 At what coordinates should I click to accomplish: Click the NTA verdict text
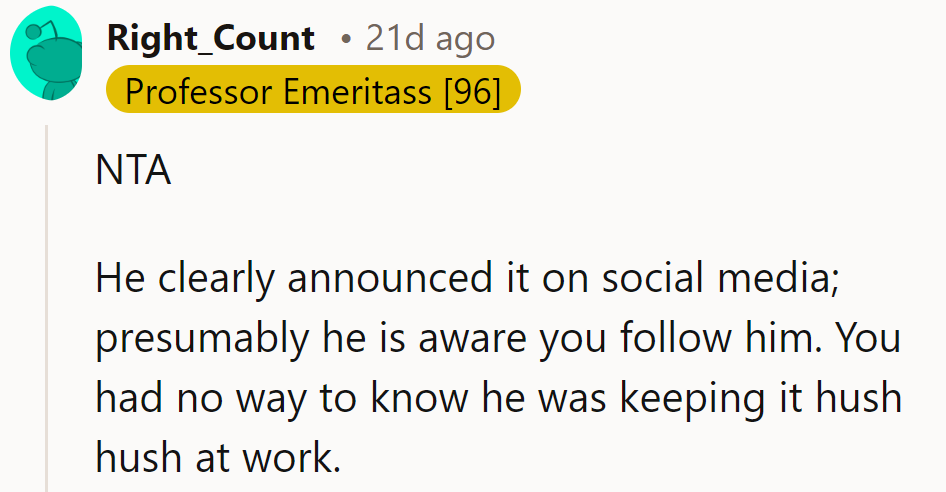[x=134, y=171]
